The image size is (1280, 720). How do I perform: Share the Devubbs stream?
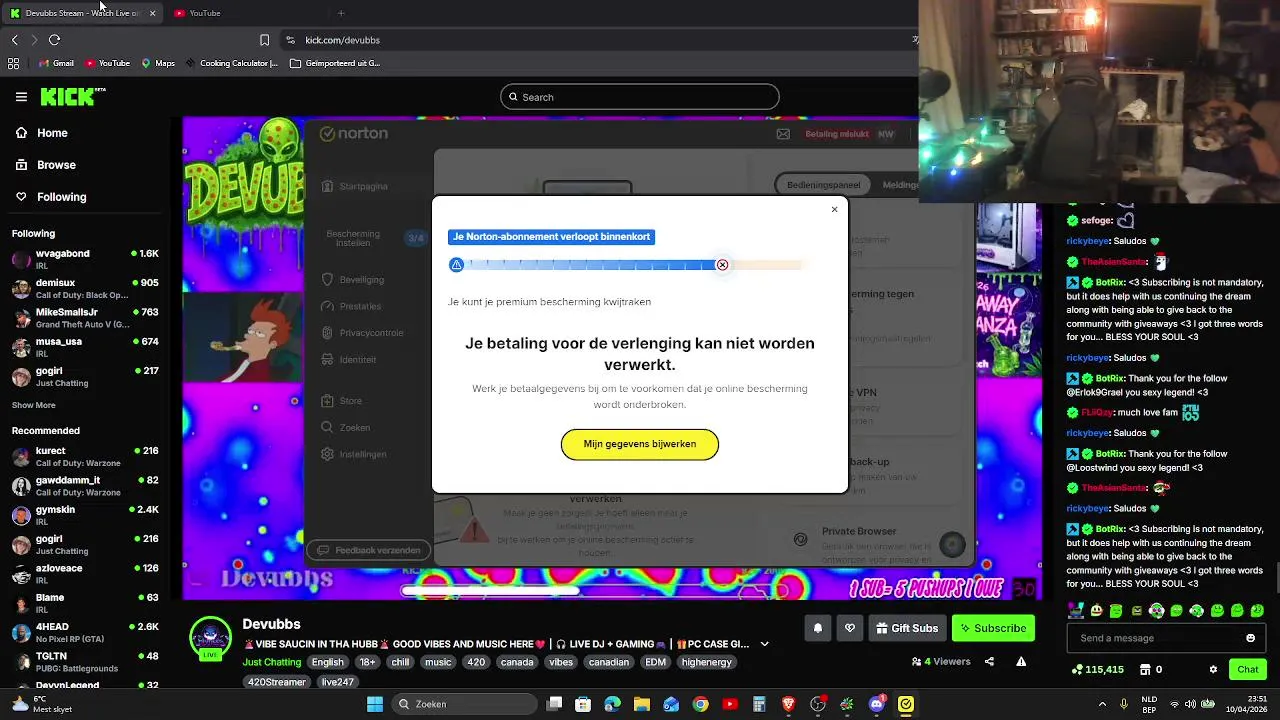pyautogui.click(x=989, y=662)
